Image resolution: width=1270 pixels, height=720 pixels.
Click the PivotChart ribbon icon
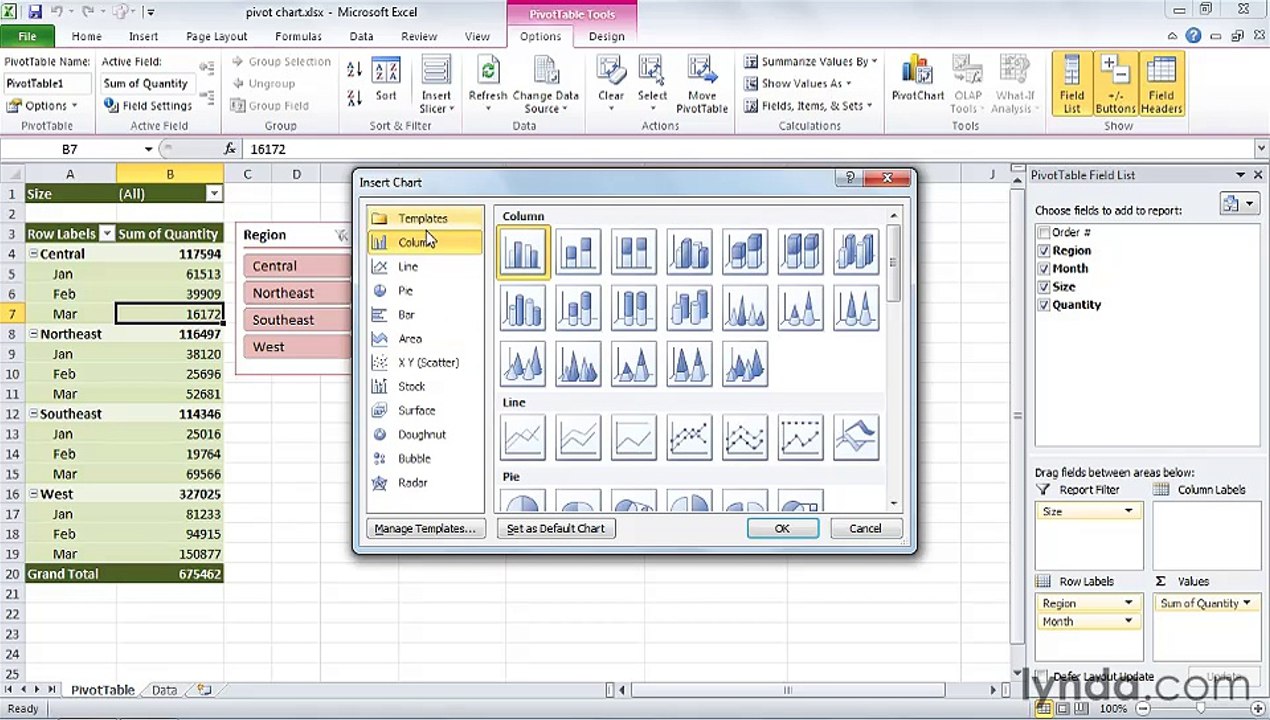point(918,80)
